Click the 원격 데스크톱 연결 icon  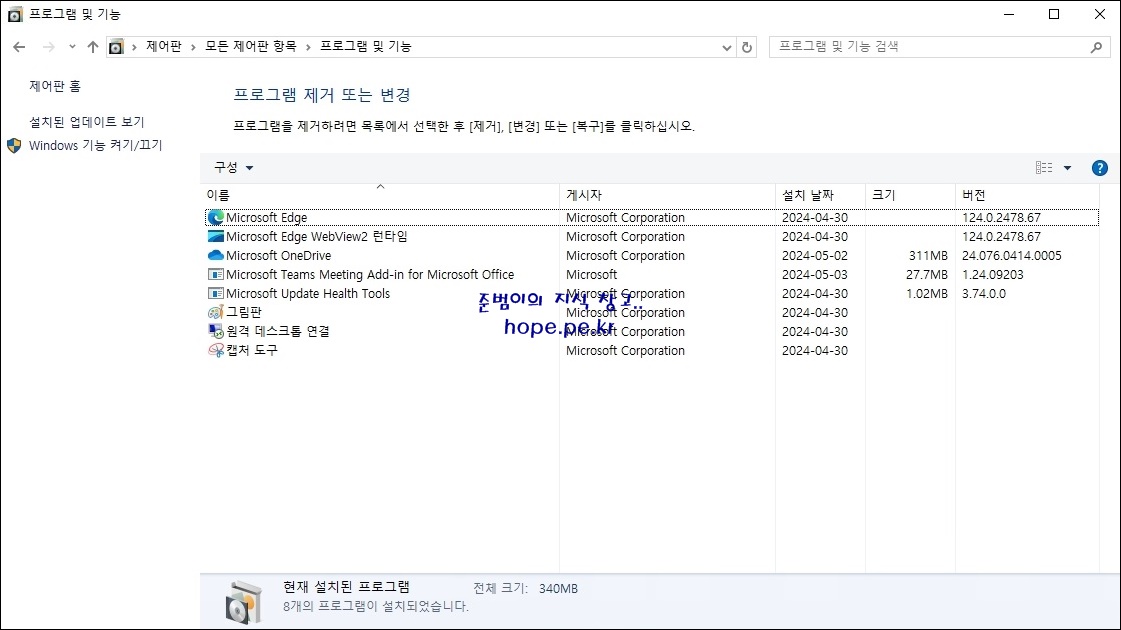[215, 331]
